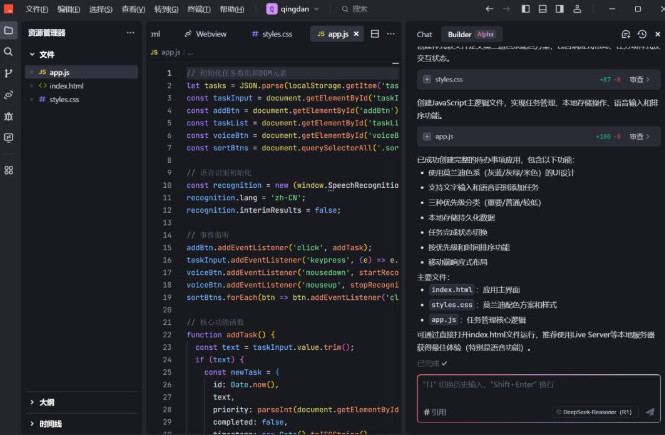Click the breadcrumb ellipsis after app.js
This screenshot has width=665, height=435.
pyautogui.click(x=190, y=53)
